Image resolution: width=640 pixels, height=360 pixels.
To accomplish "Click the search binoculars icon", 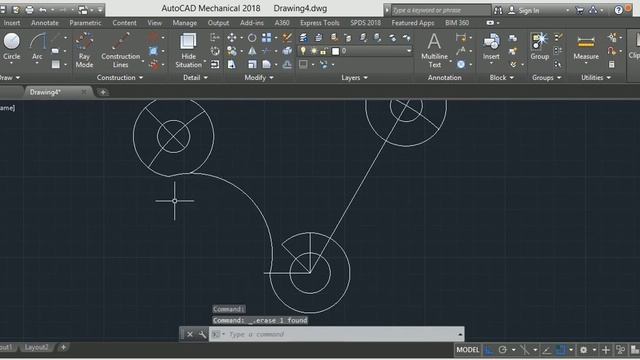I will (498, 10).
